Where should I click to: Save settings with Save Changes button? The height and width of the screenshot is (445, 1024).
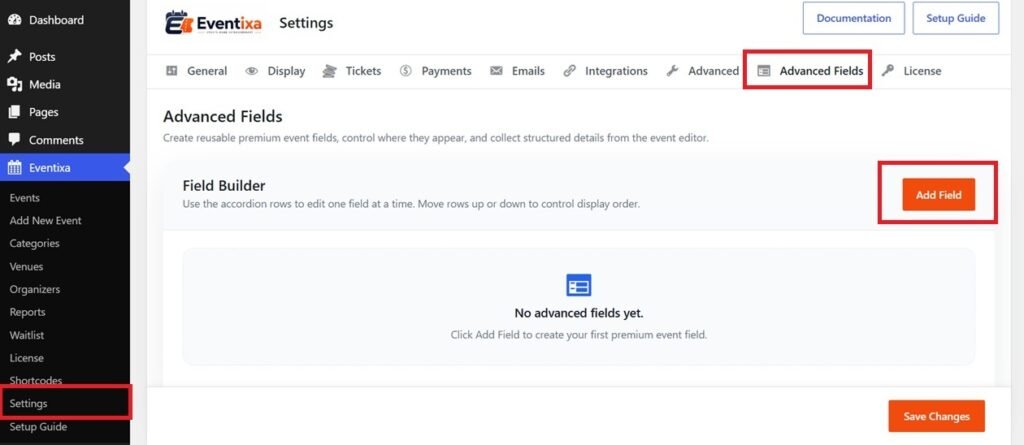936,416
